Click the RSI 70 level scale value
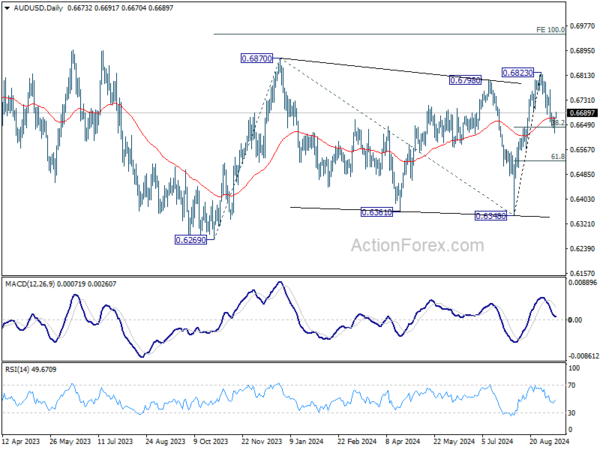Viewport: 600px width, 450px height. pyautogui.click(x=572, y=385)
